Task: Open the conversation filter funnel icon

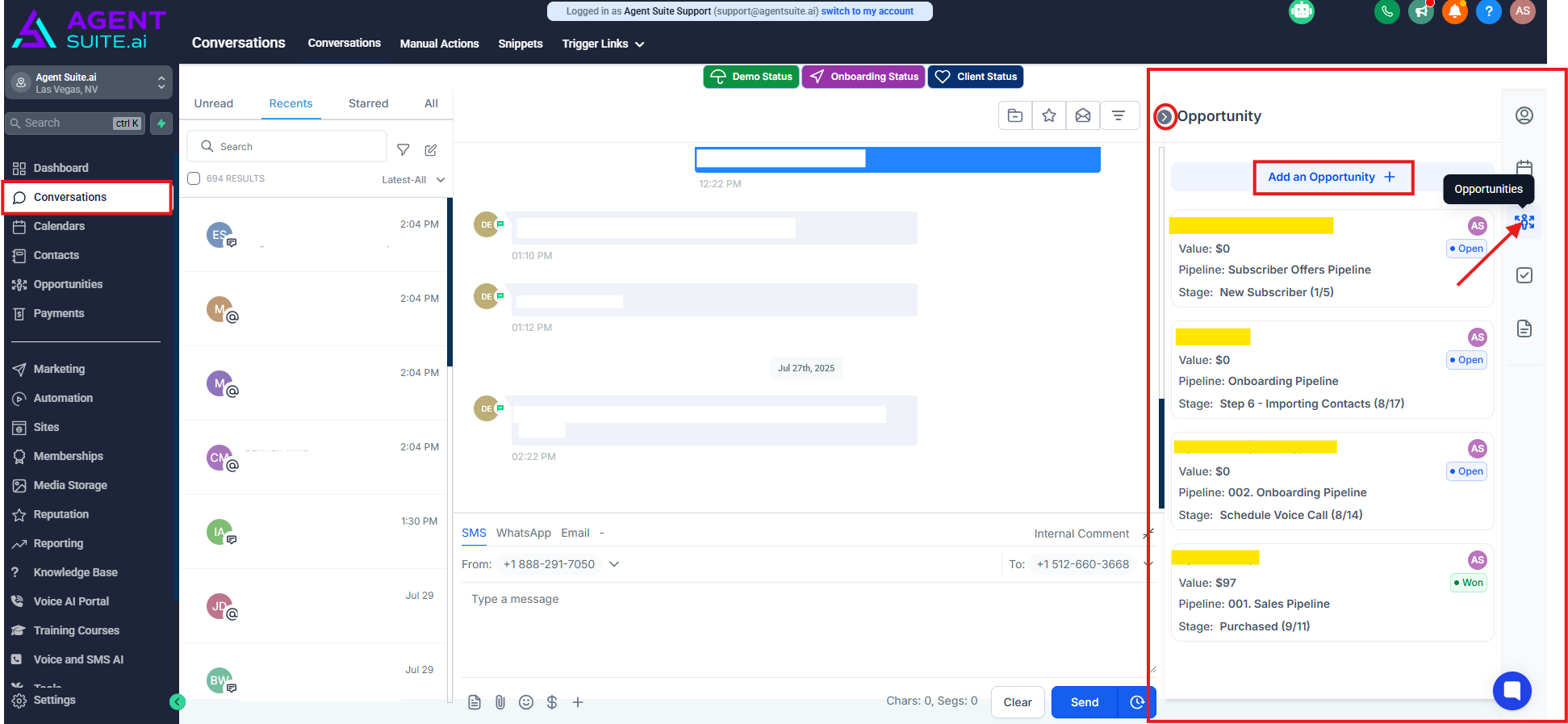Action: pyautogui.click(x=403, y=149)
